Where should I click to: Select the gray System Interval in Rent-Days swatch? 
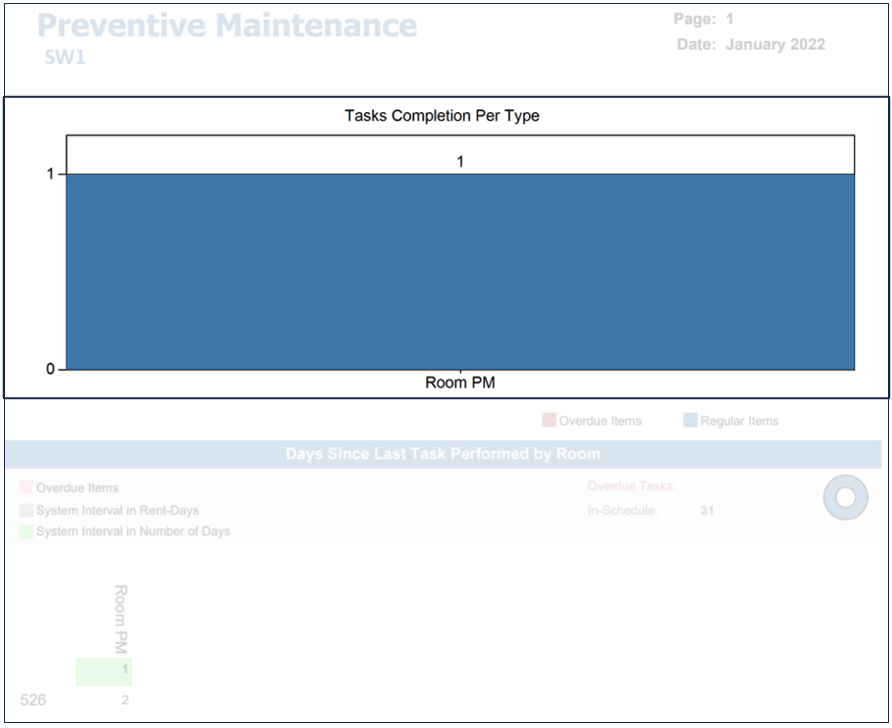coord(26,510)
